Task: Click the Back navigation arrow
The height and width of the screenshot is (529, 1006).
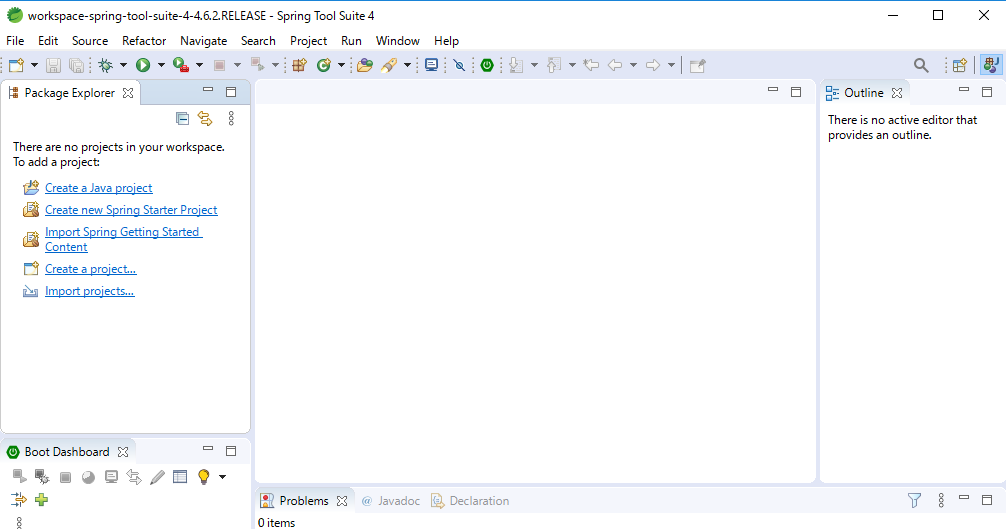Action: tap(615, 65)
